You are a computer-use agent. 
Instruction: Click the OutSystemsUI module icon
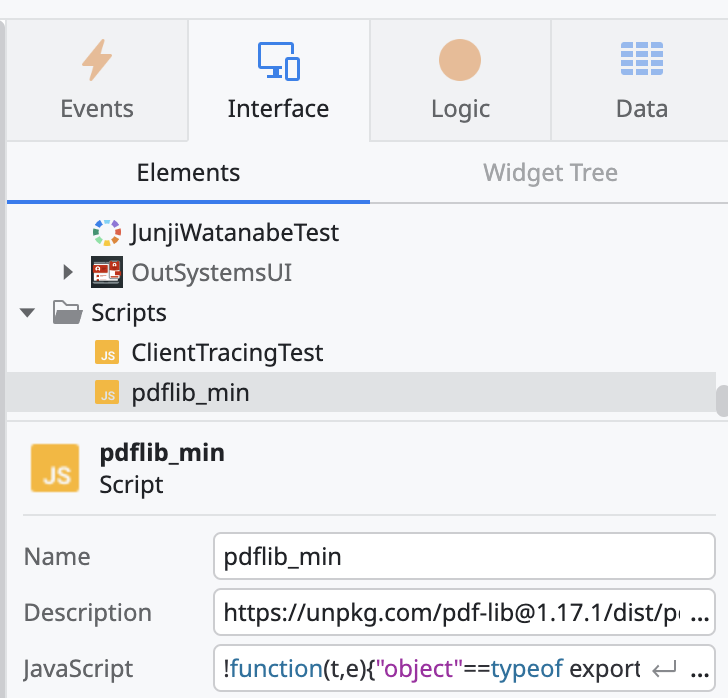pos(106,272)
